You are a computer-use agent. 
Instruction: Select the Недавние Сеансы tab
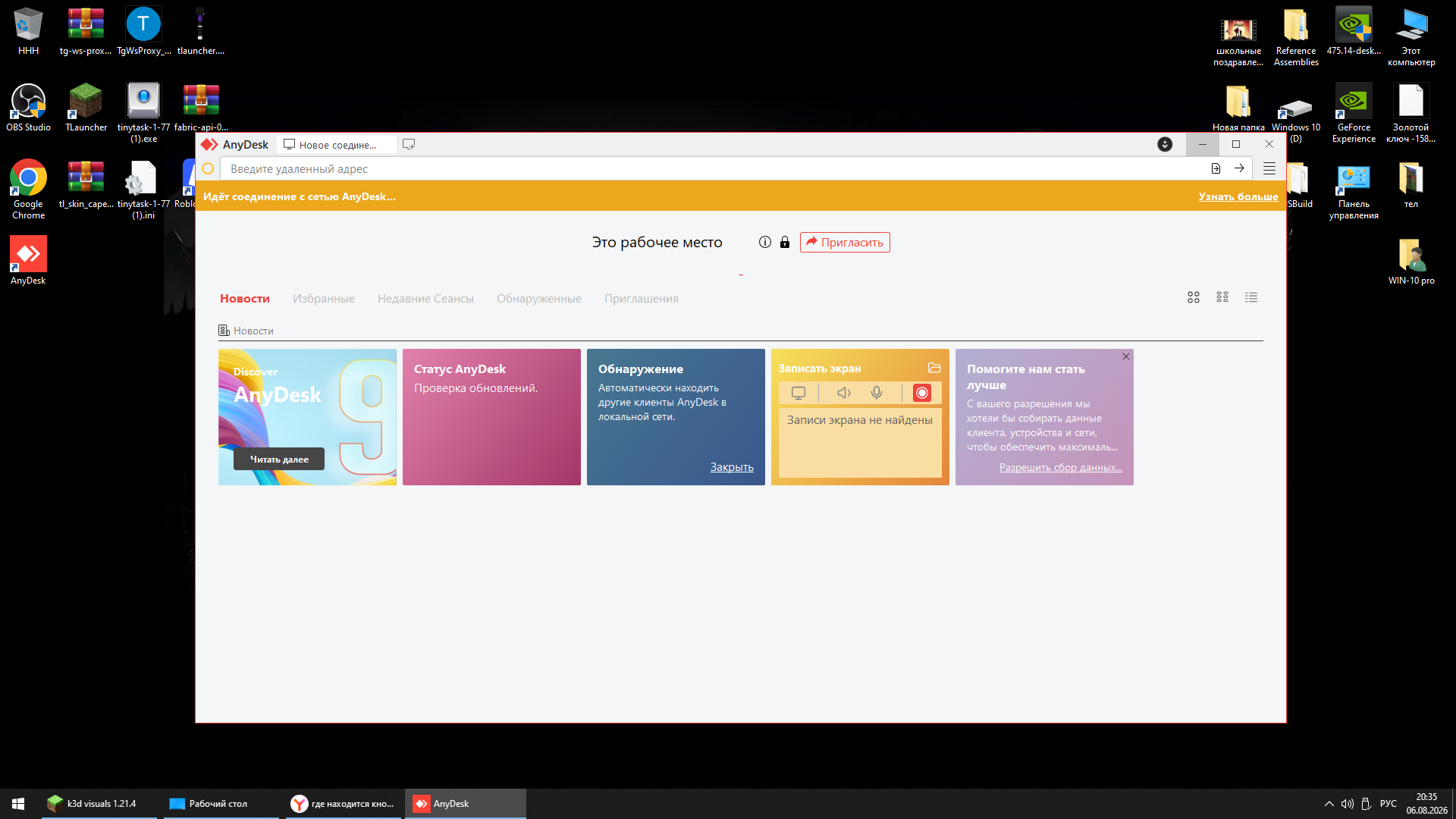[425, 299]
